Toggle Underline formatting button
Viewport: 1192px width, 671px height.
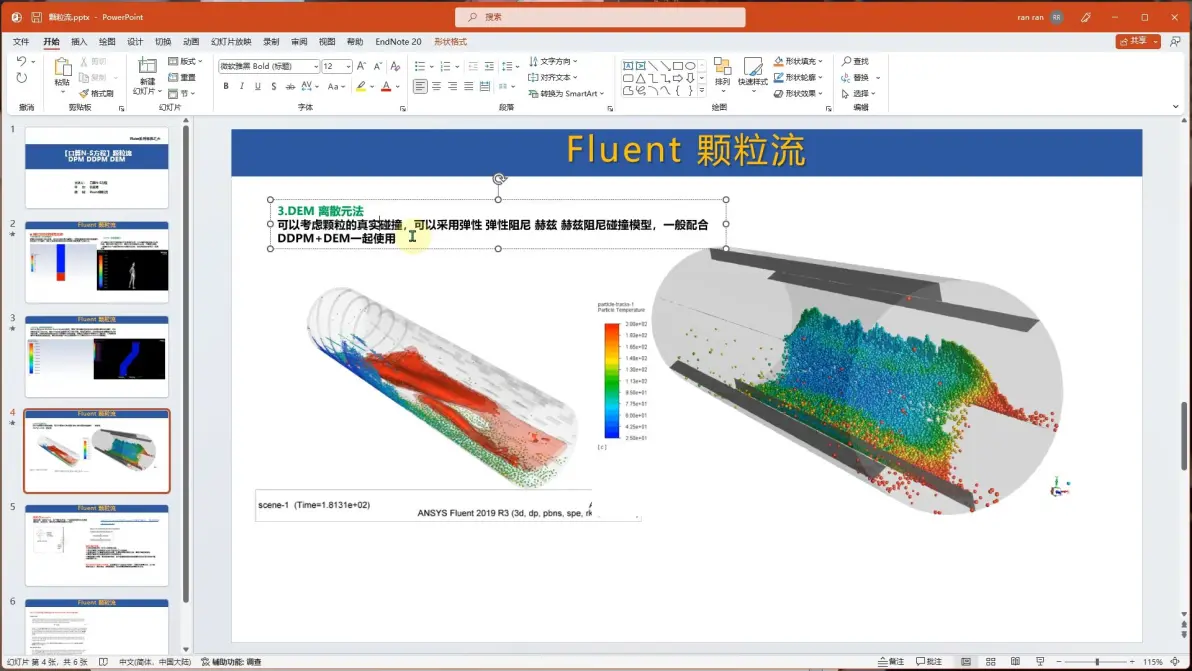258,87
